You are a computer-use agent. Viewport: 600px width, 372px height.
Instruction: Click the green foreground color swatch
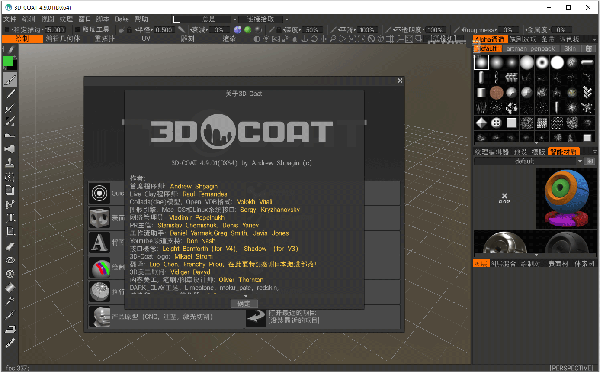tap(8, 61)
